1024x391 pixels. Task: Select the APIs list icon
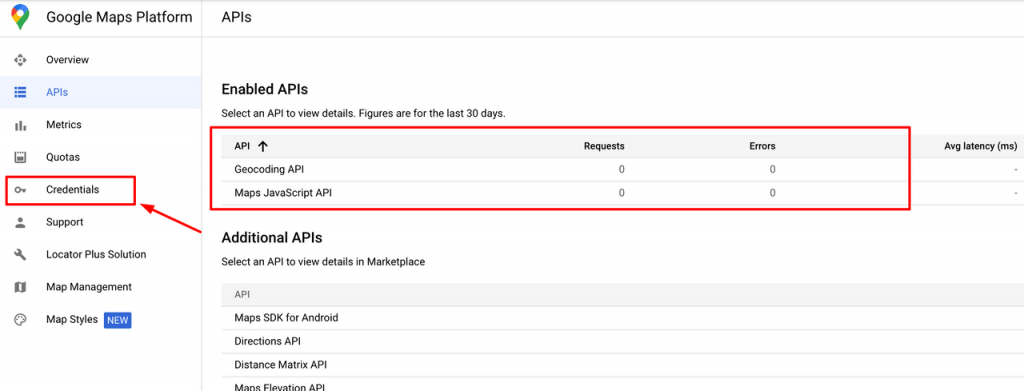20,93
